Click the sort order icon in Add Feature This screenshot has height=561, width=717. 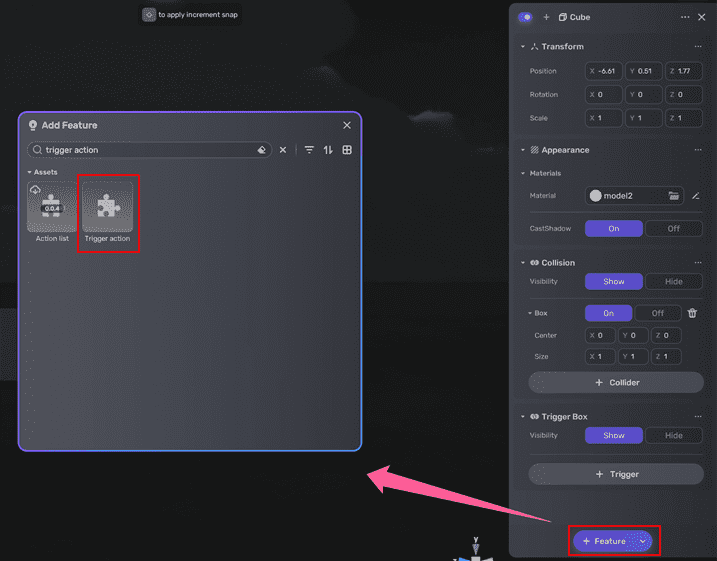[328, 150]
